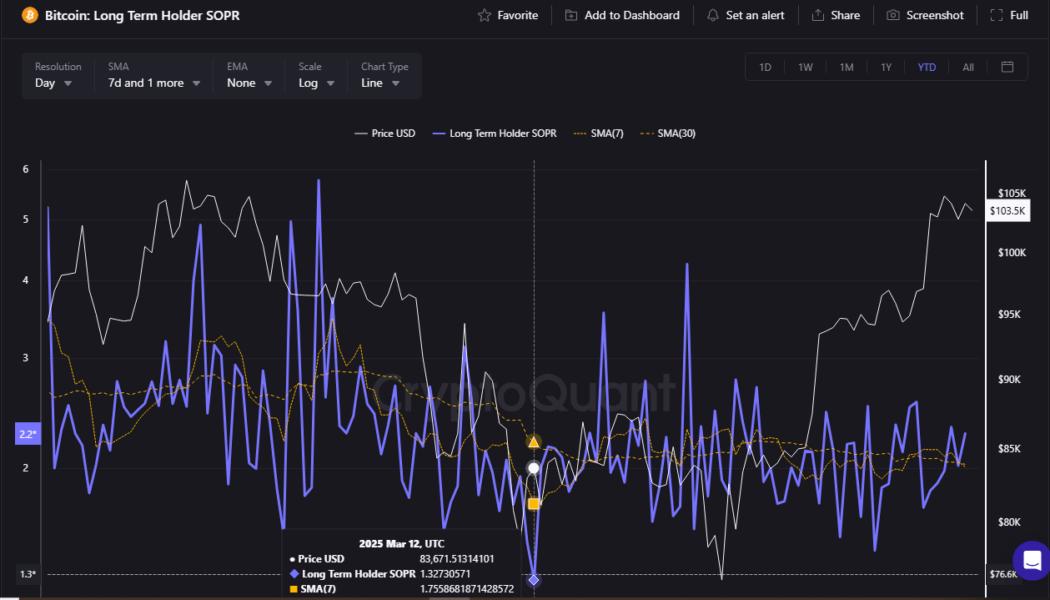Enter Full screen mode
The image size is (1050, 600).
click(1008, 15)
